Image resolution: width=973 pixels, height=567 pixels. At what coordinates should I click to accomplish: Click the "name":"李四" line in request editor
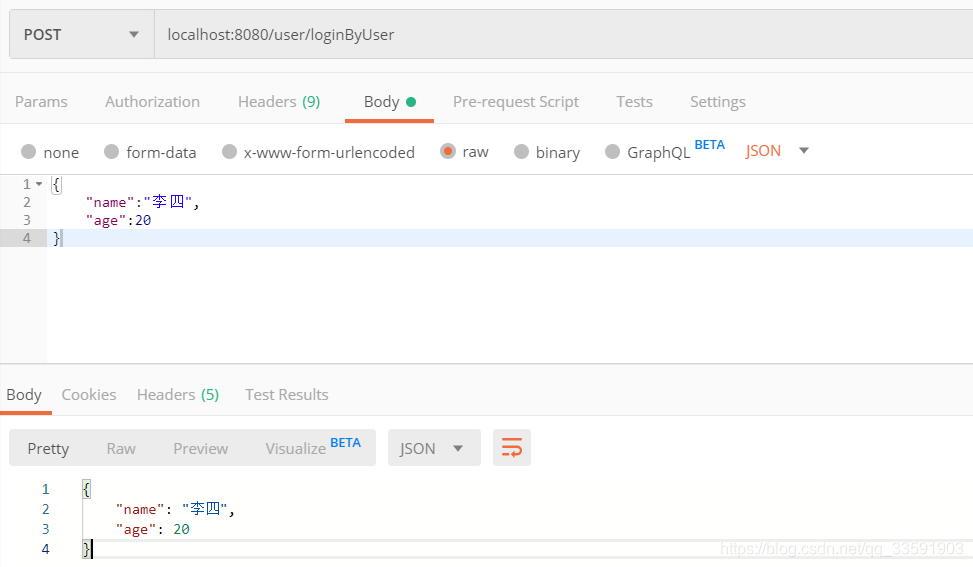pos(142,202)
